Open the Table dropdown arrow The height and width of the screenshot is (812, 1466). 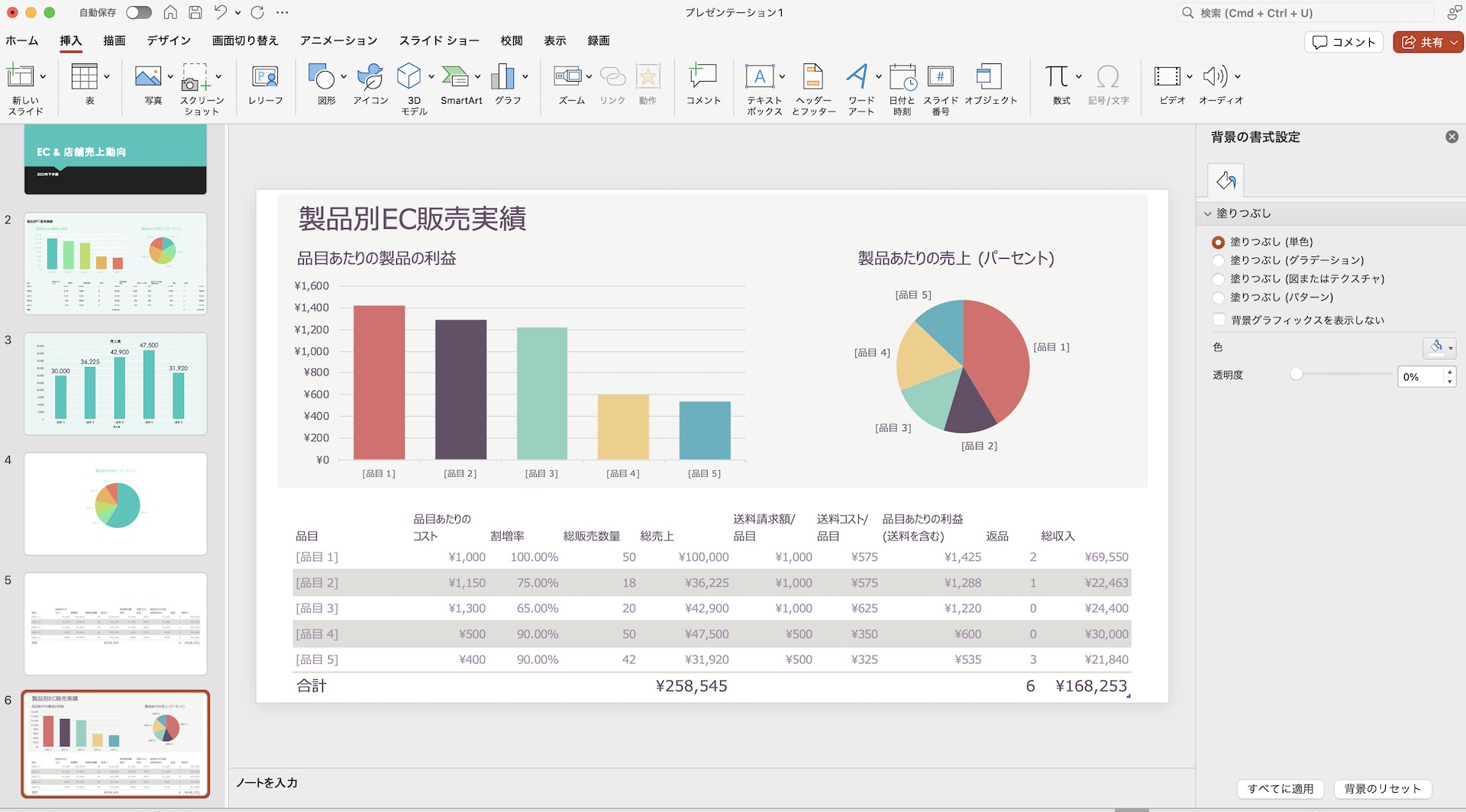(106, 76)
